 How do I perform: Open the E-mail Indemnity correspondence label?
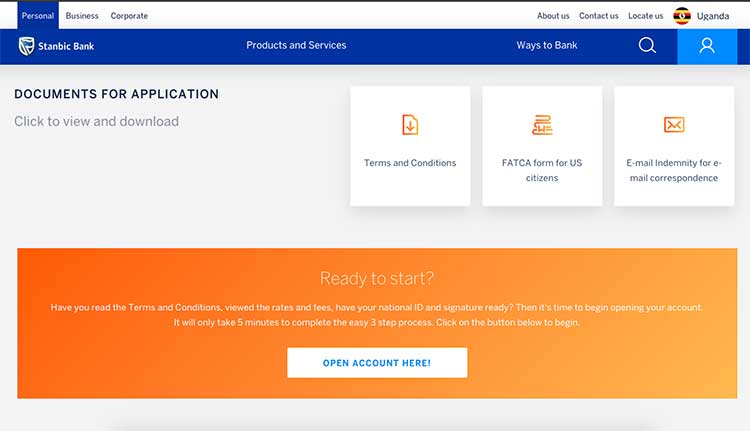click(x=674, y=170)
